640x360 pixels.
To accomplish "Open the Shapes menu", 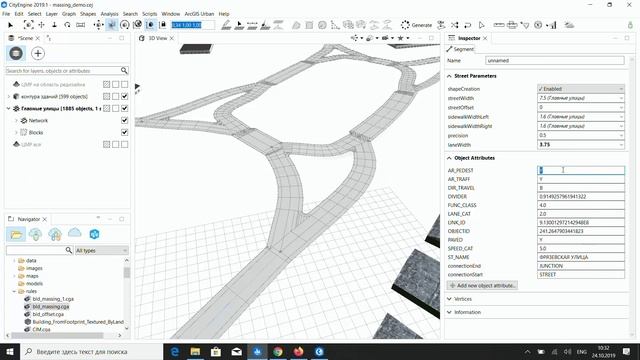I will point(88,14).
